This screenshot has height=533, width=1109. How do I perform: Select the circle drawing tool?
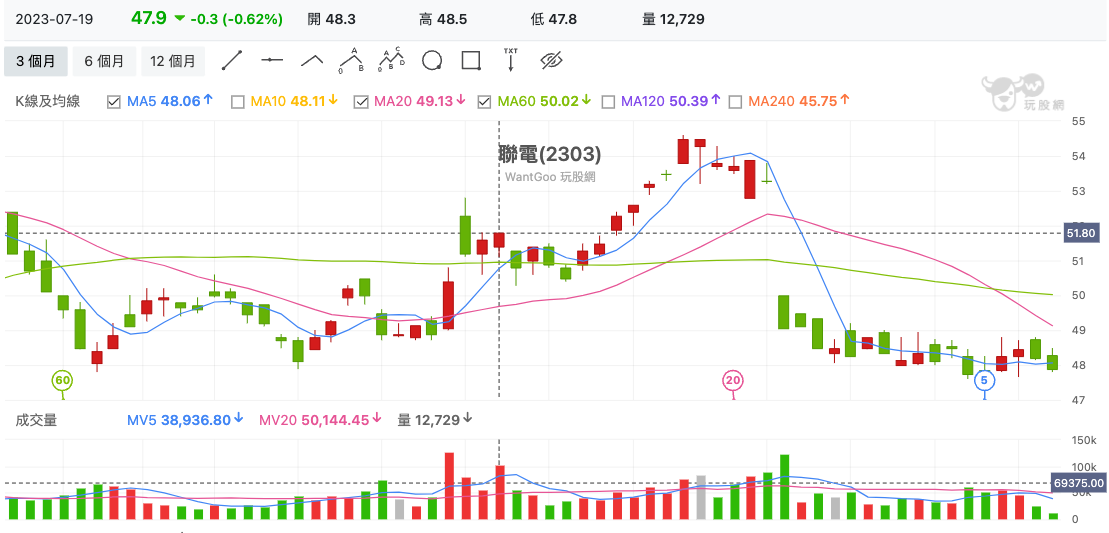(432, 61)
